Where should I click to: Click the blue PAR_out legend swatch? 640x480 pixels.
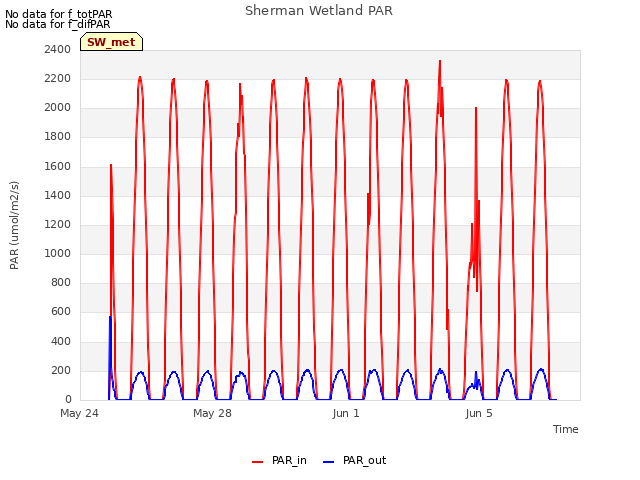[x=329, y=462]
